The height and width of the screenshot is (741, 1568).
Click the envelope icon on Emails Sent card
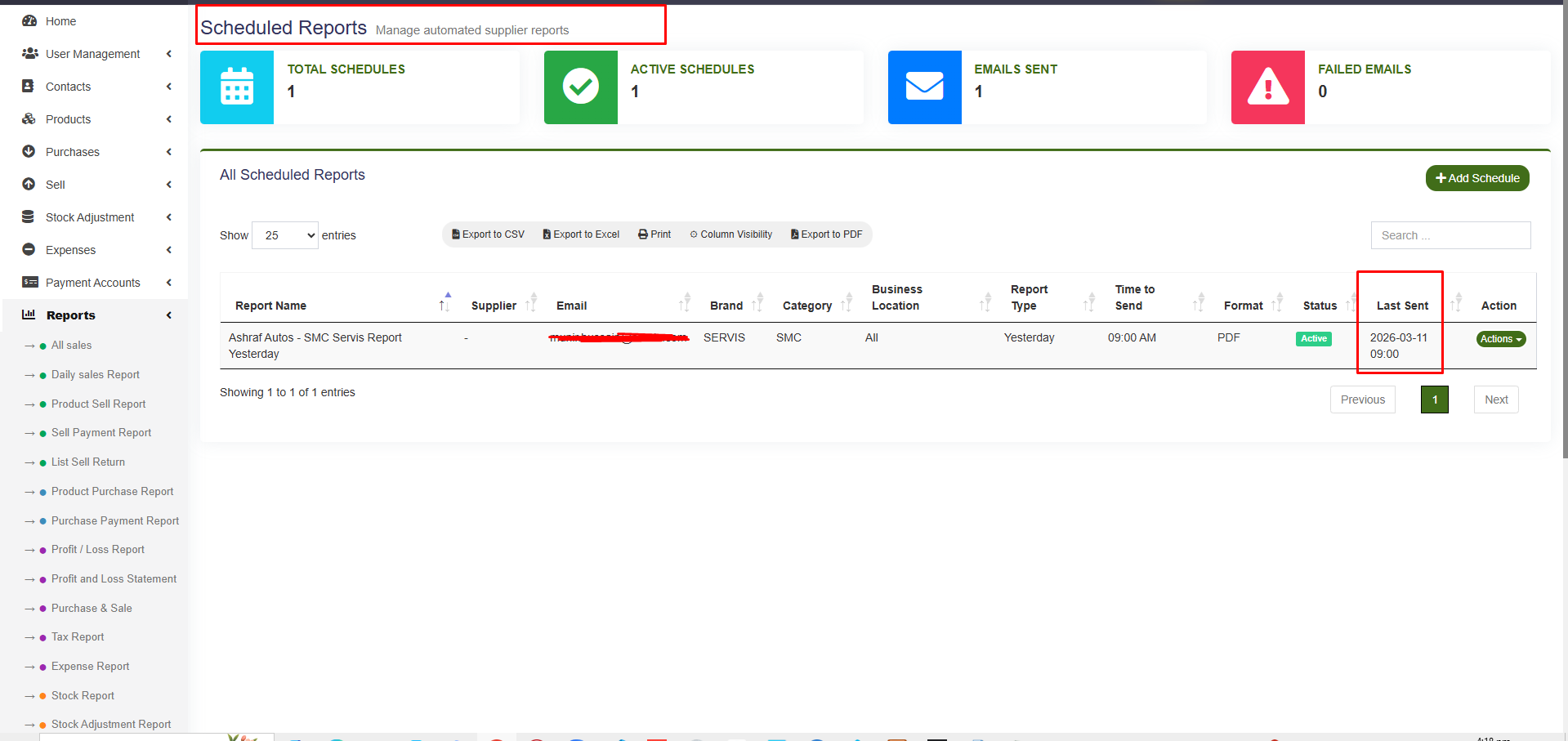point(924,87)
